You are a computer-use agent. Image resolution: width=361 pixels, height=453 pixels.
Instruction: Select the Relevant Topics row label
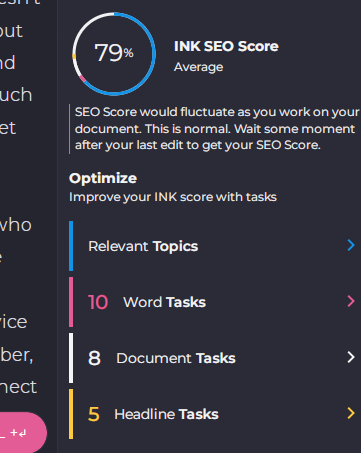click(x=143, y=246)
